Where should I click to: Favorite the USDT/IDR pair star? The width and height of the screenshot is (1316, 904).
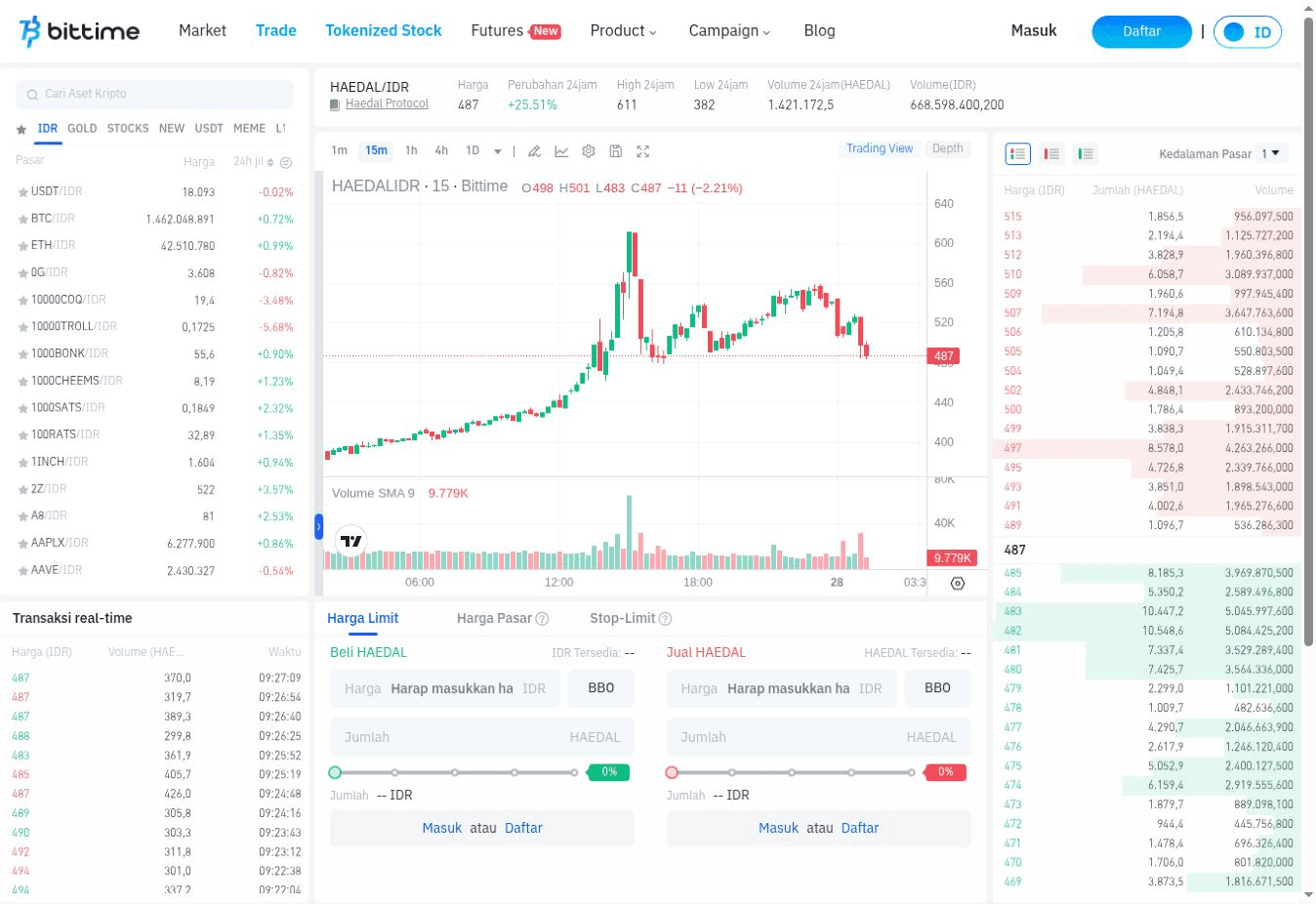coord(22,192)
